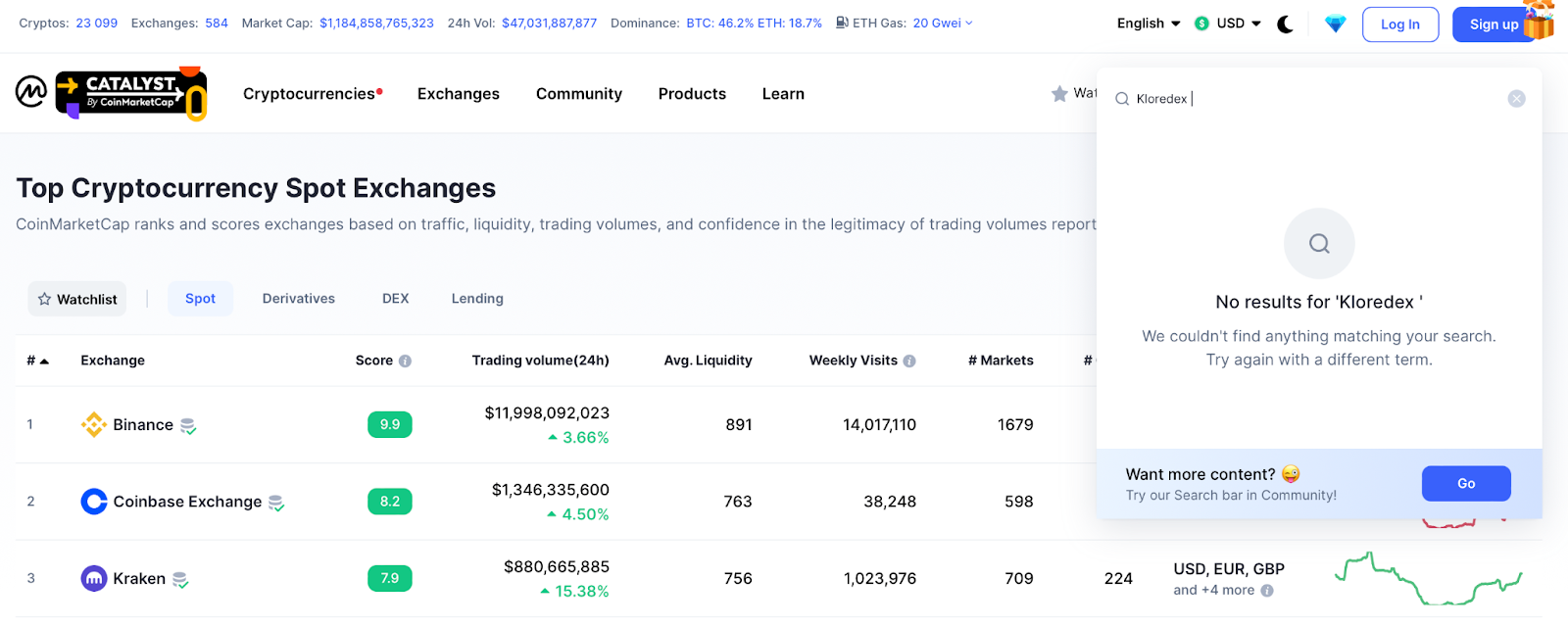The width and height of the screenshot is (1568, 627).
Task: Click the green USD currency icon
Action: pos(1201,24)
